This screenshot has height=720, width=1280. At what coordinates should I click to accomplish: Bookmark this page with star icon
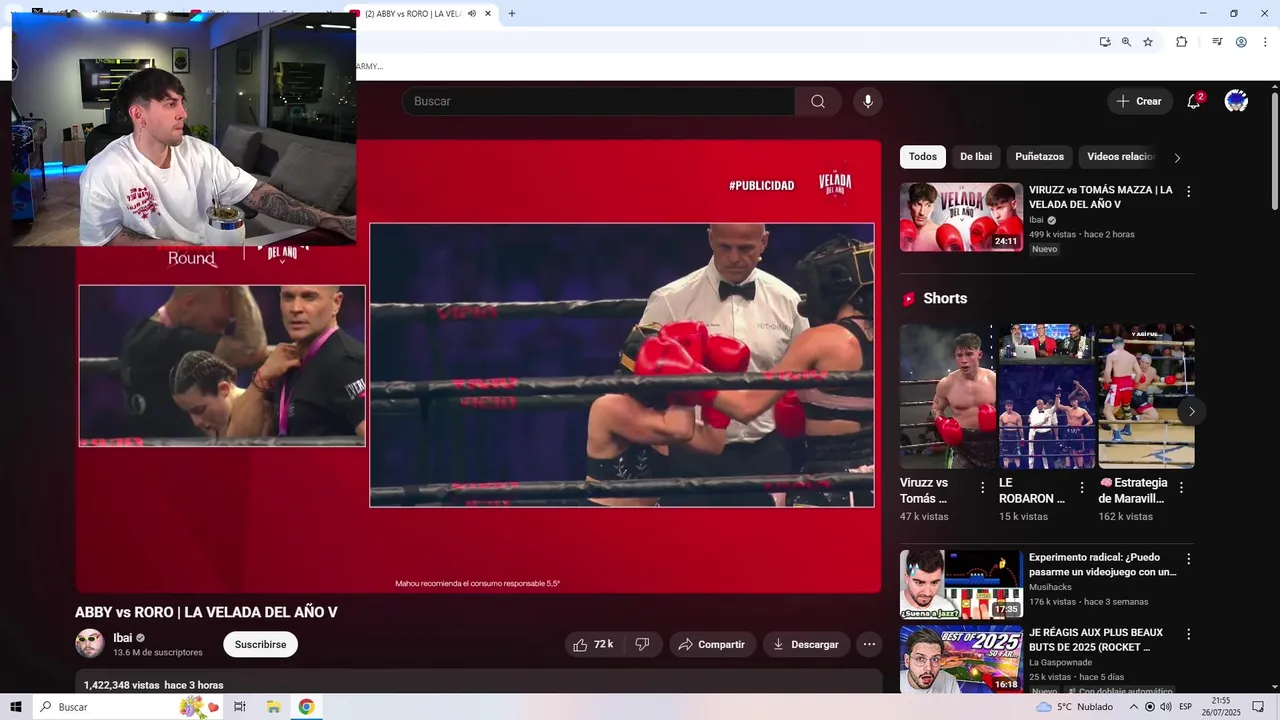(1148, 42)
